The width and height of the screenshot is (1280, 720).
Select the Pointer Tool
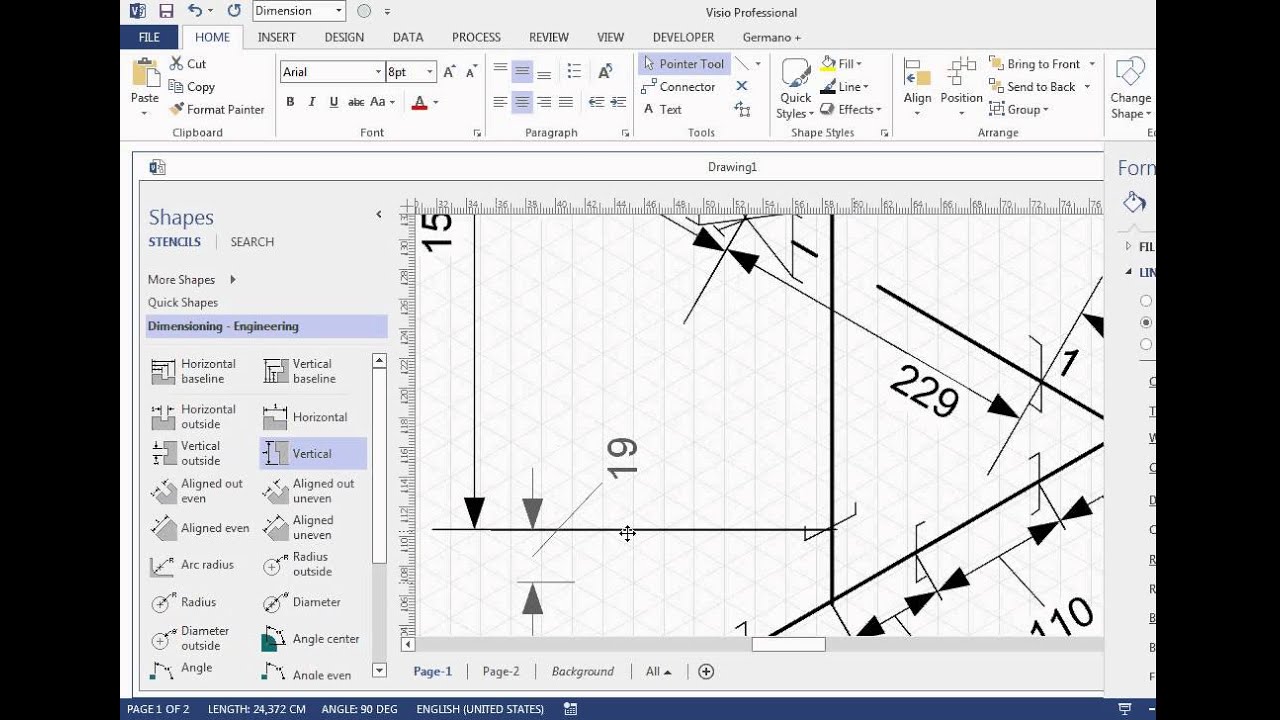click(x=684, y=64)
